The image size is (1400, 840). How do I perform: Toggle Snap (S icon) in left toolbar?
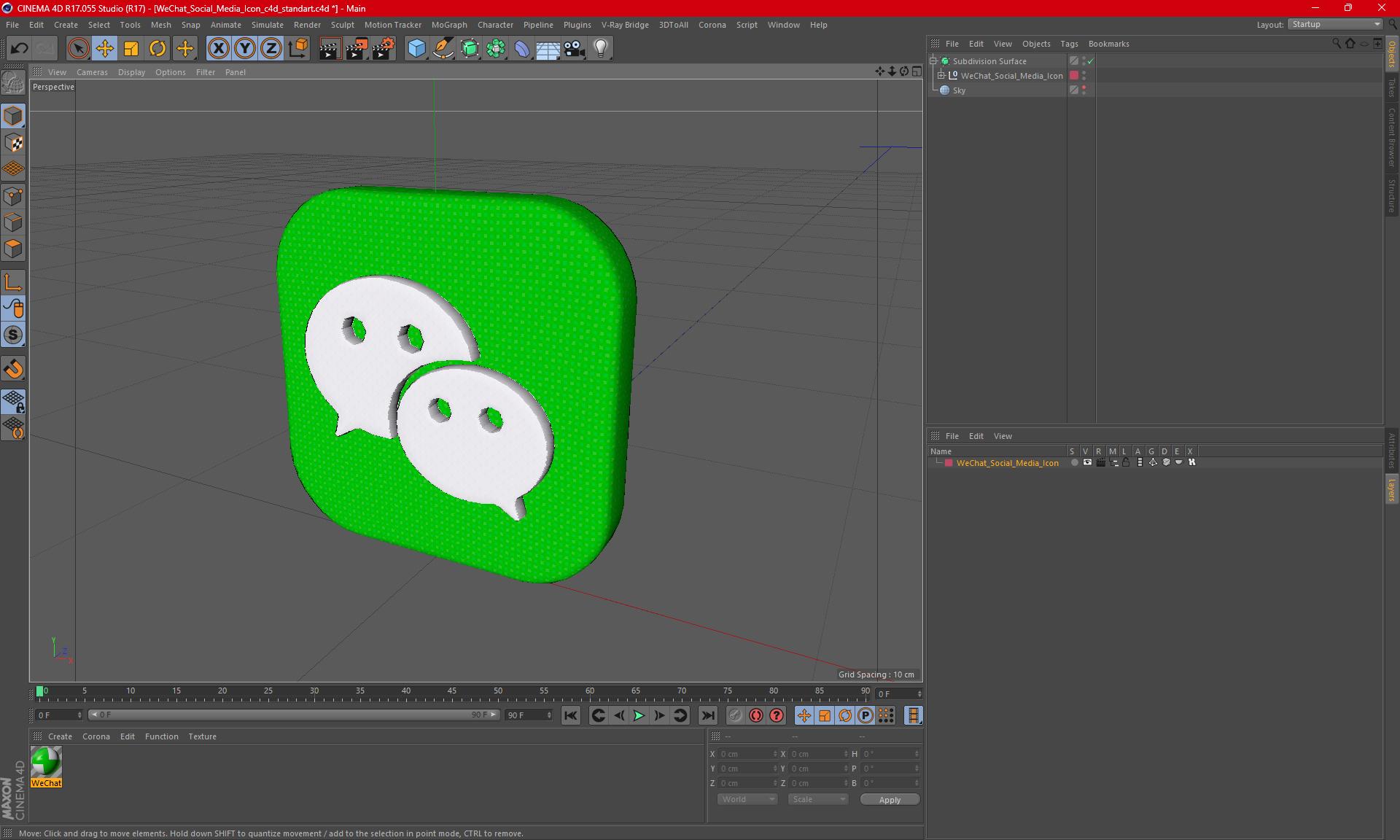coord(13,335)
